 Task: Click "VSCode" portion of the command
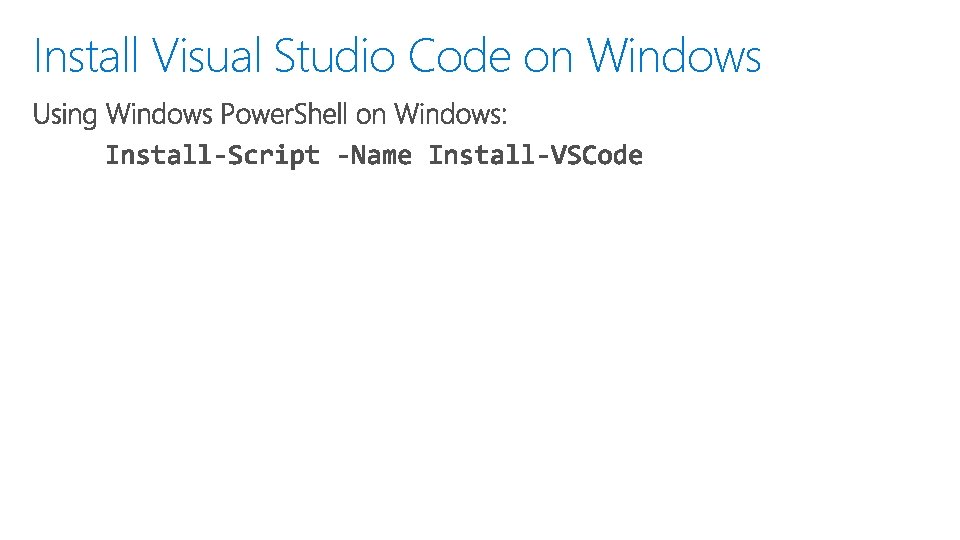(597, 156)
